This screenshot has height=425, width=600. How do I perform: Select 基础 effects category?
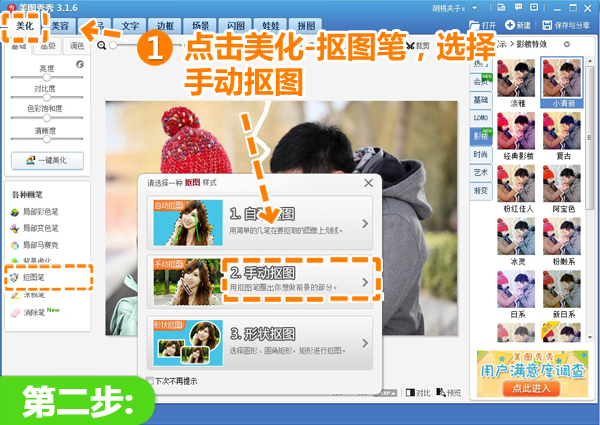[481, 100]
